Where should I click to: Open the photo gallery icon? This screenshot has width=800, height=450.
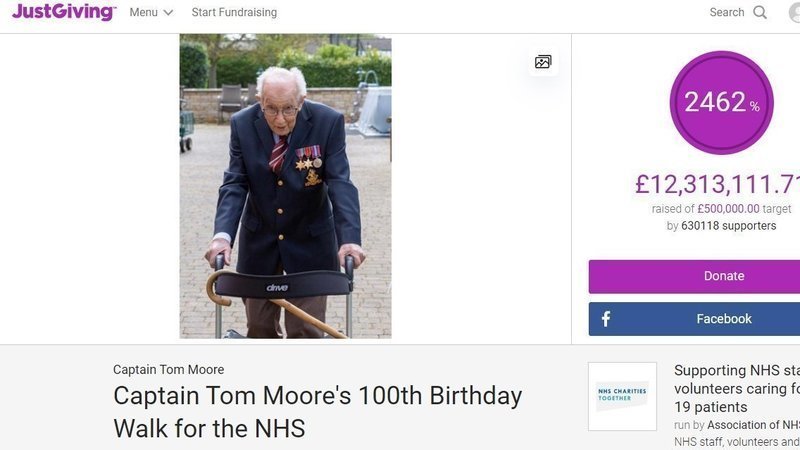(x=543, y=62)
